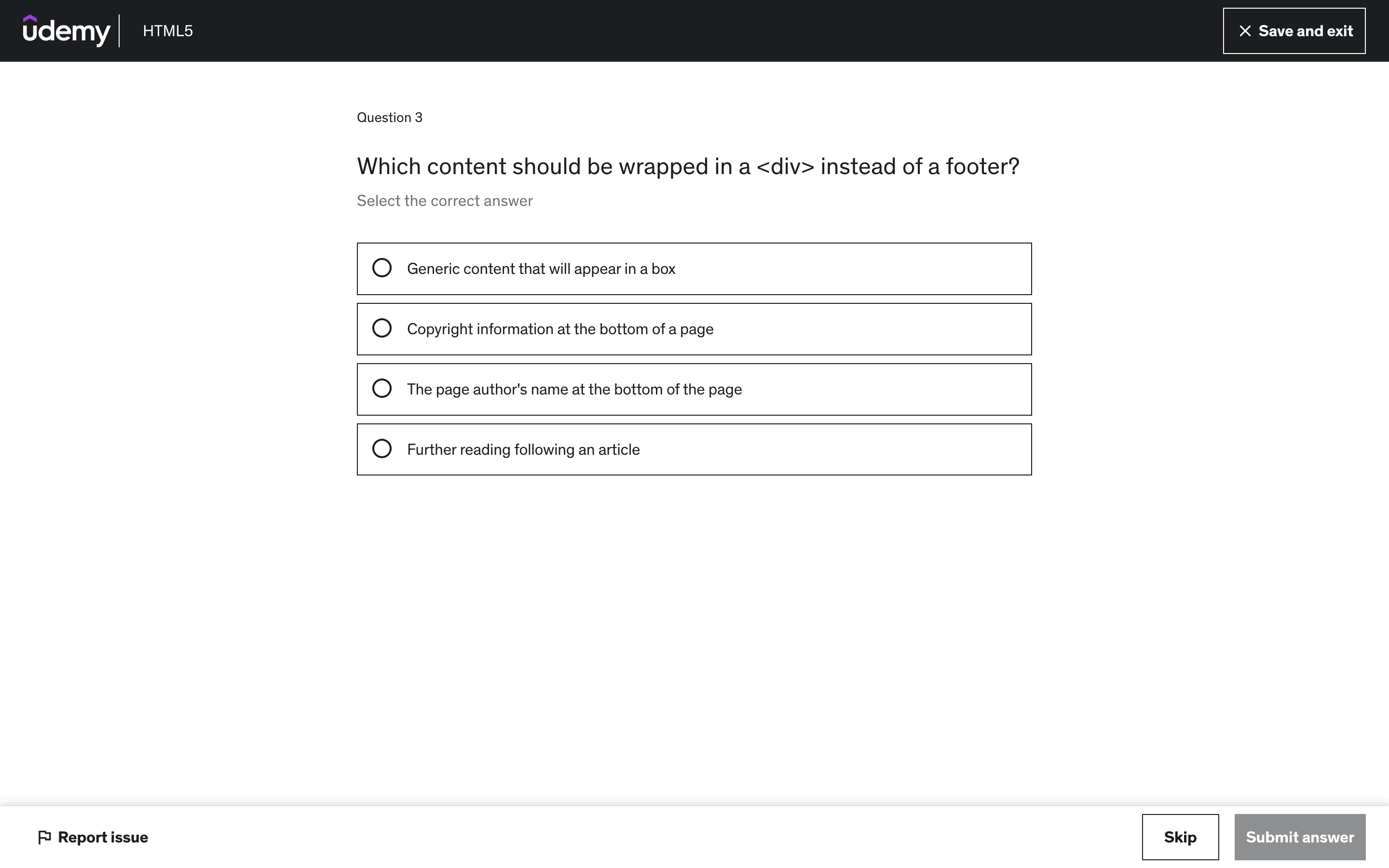
Task: Click the Save and exit text label
Action: 1305,31
